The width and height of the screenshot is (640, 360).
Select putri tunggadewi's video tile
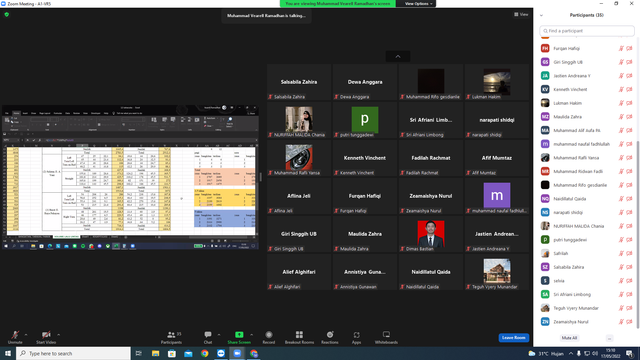tap(364, 120)
